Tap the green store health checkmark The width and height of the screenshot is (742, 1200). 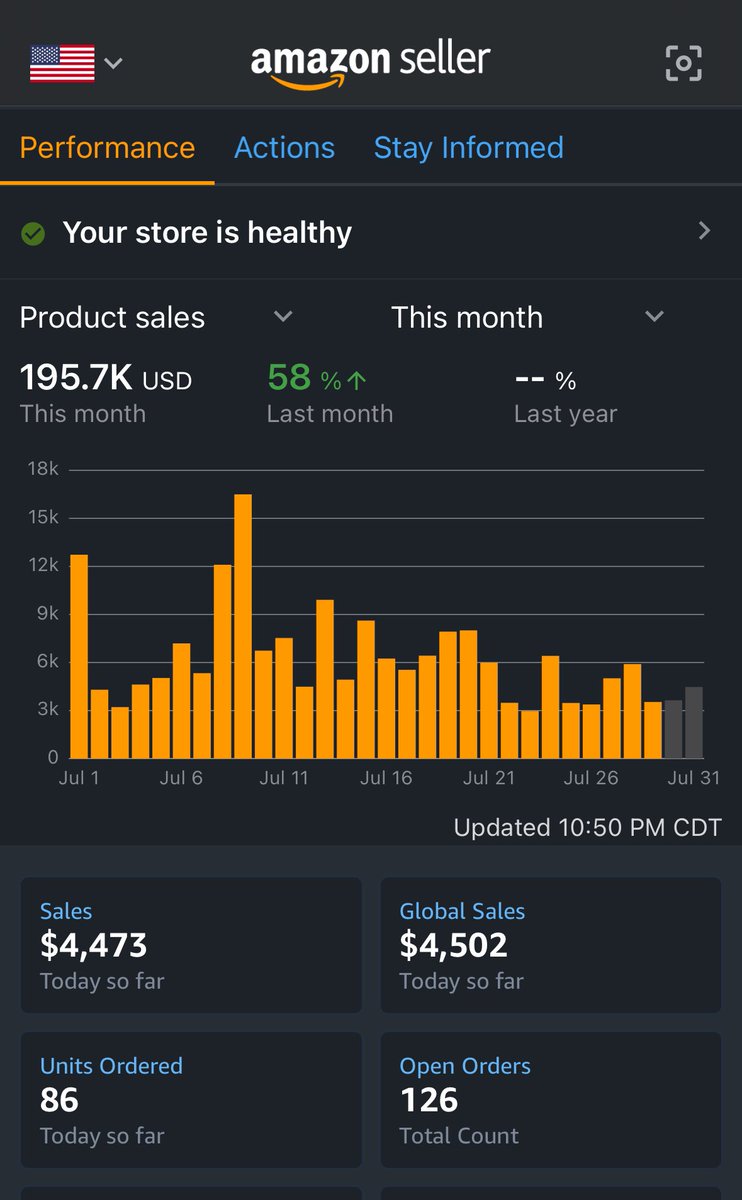pyautogui.click(x=33, y=234)
